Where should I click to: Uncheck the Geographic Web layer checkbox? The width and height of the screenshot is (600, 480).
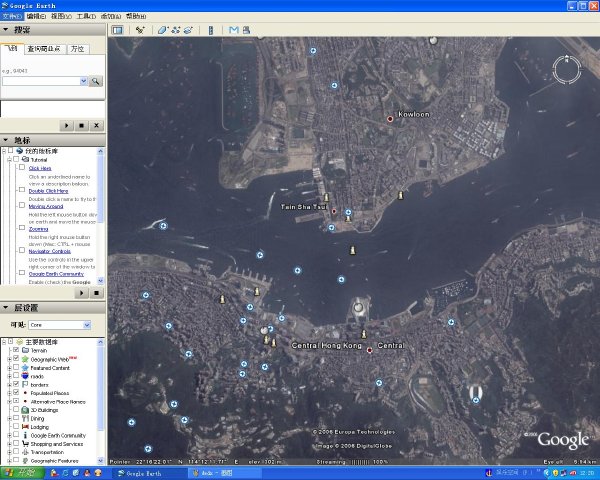coord(16,358)
